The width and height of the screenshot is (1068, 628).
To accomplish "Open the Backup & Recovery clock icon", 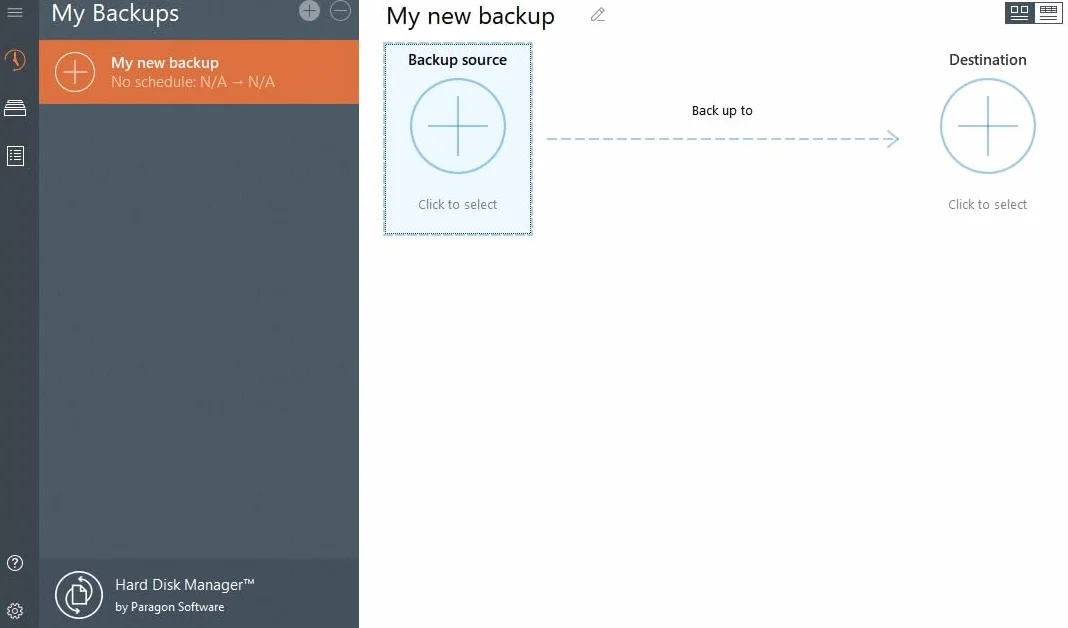I will pyautogui.click(x=15, y=60).
